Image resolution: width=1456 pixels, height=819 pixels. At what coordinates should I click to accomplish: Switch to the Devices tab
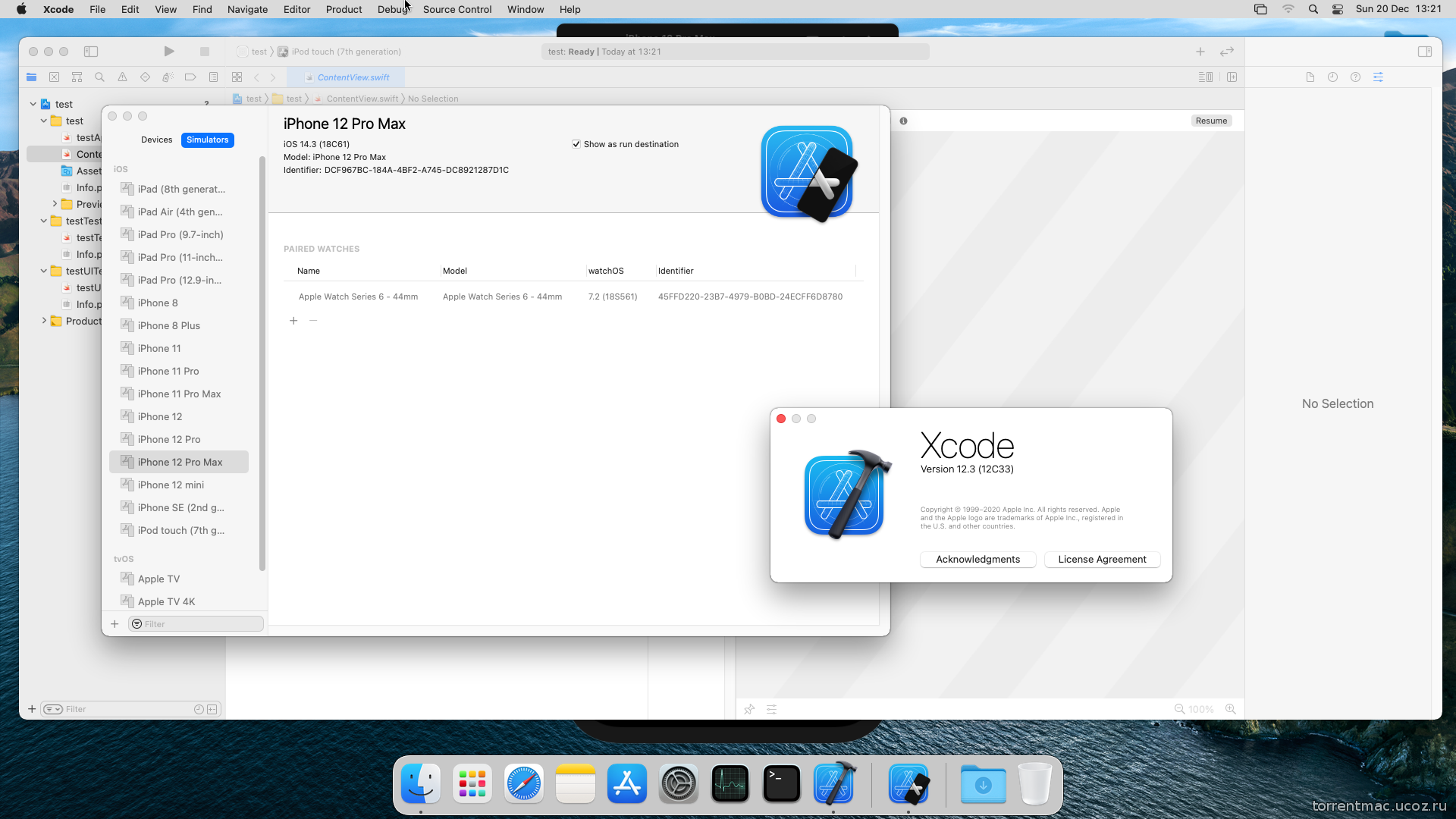156,140
